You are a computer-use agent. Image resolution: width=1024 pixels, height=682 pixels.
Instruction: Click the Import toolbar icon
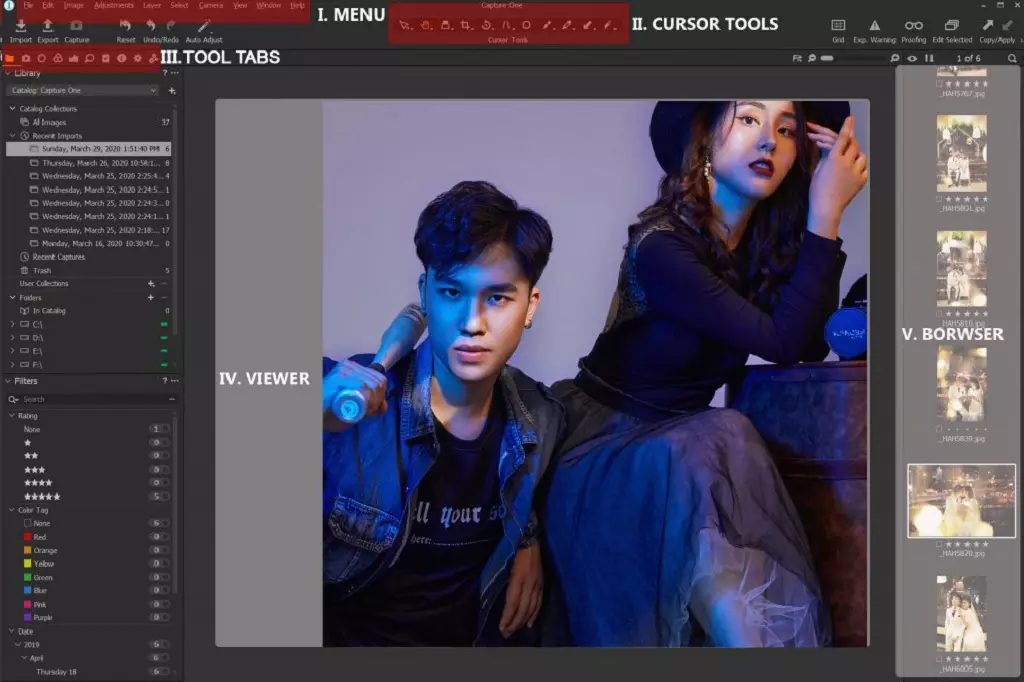(21, 26)
